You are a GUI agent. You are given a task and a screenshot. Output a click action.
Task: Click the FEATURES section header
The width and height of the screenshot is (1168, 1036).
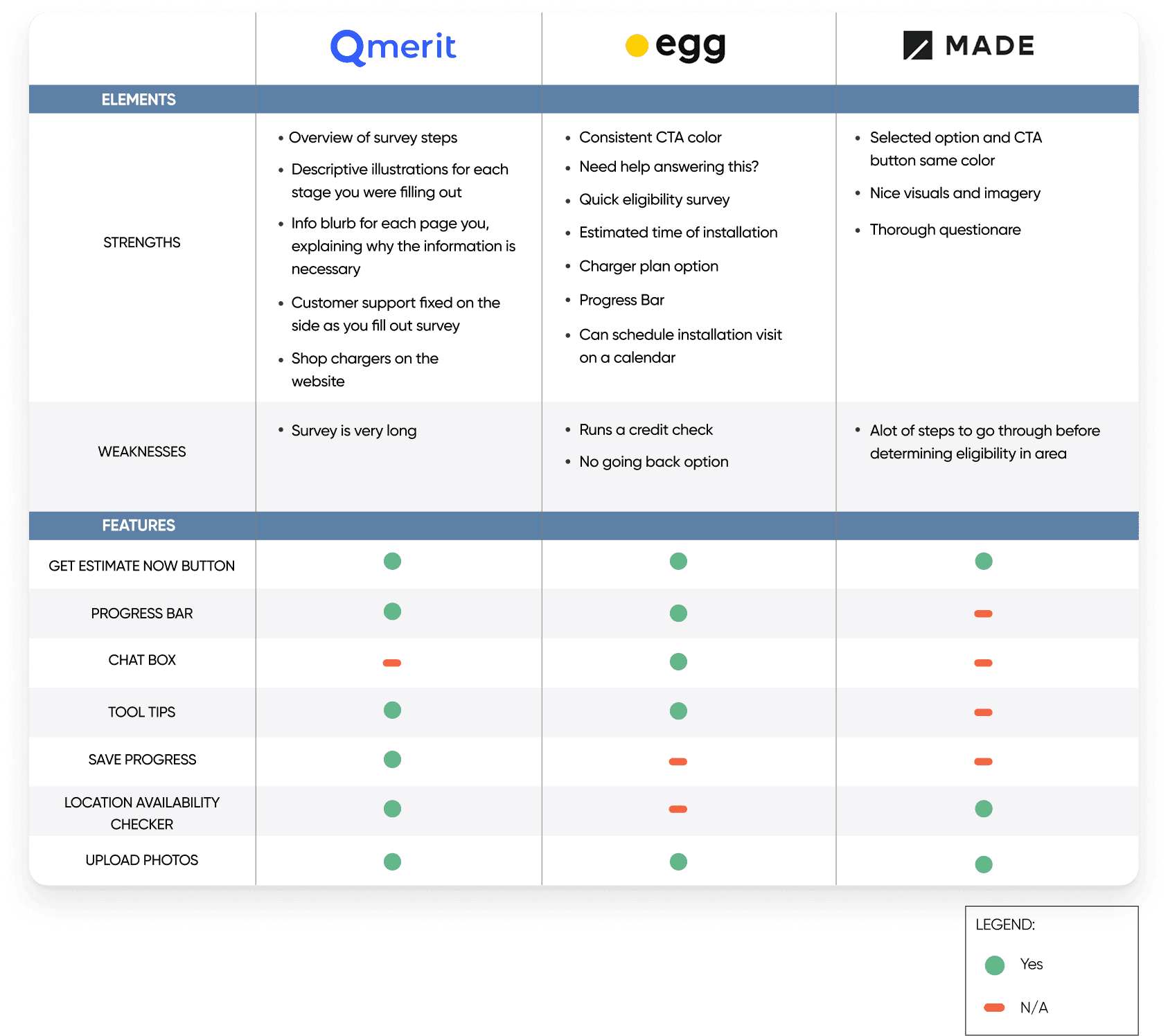(x=139, y=526)
